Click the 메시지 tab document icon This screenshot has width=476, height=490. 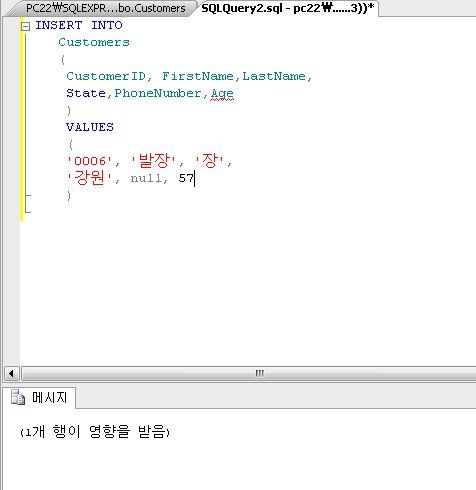[18, 397]
